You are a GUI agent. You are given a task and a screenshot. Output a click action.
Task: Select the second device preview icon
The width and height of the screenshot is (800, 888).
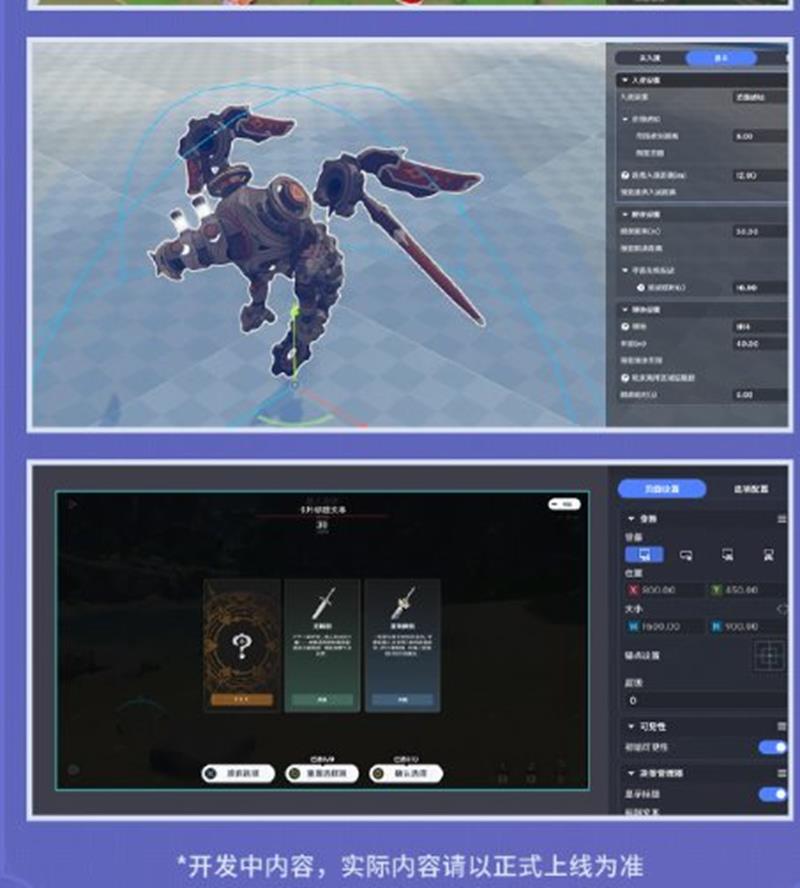tap(686, 554)
